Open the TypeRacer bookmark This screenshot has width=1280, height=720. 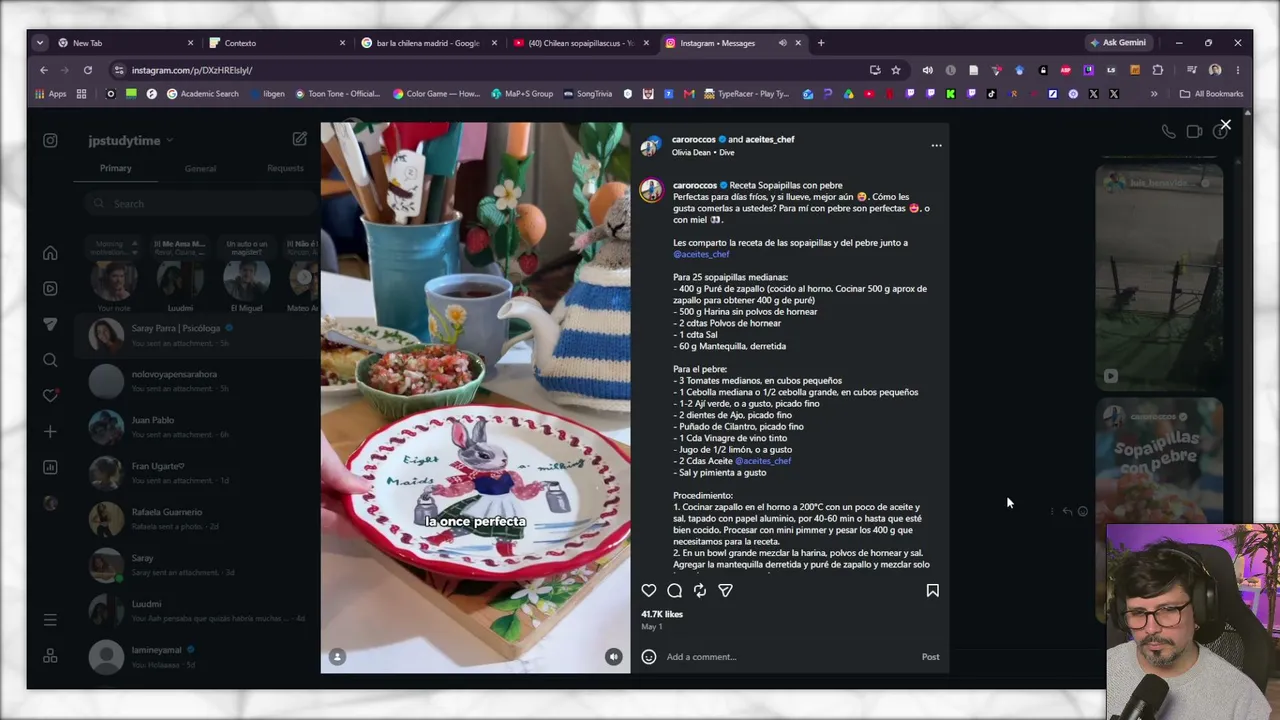(x=746, y=94)
